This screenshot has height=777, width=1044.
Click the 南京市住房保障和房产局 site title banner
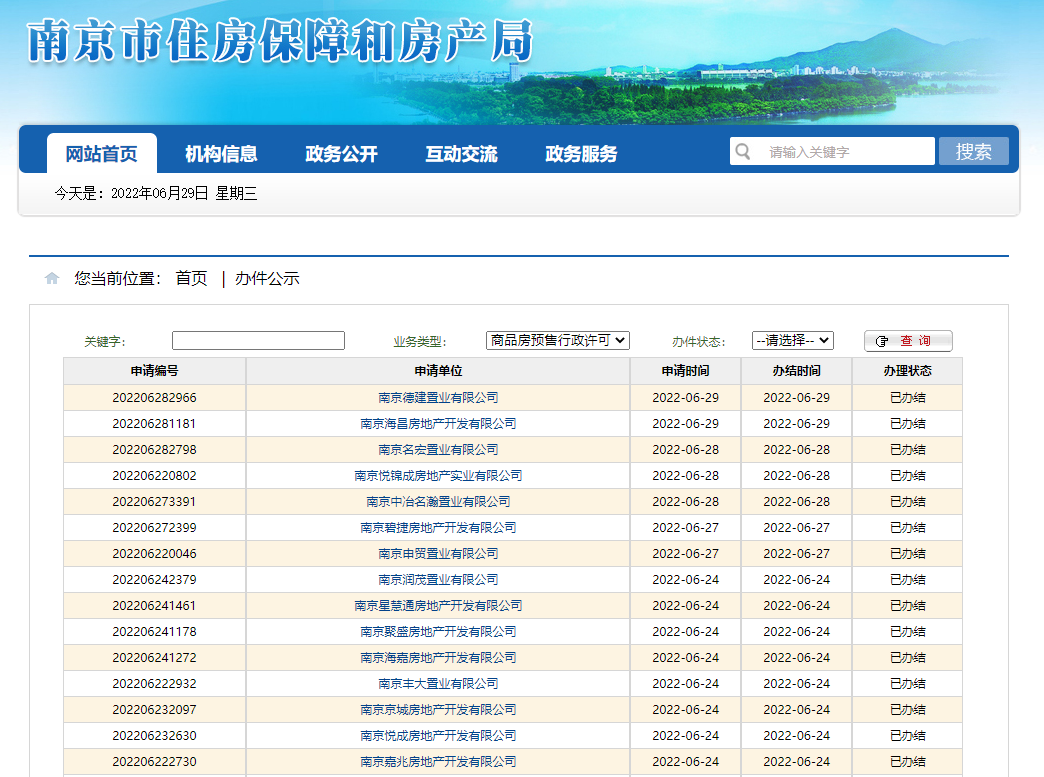click(281, 42)
